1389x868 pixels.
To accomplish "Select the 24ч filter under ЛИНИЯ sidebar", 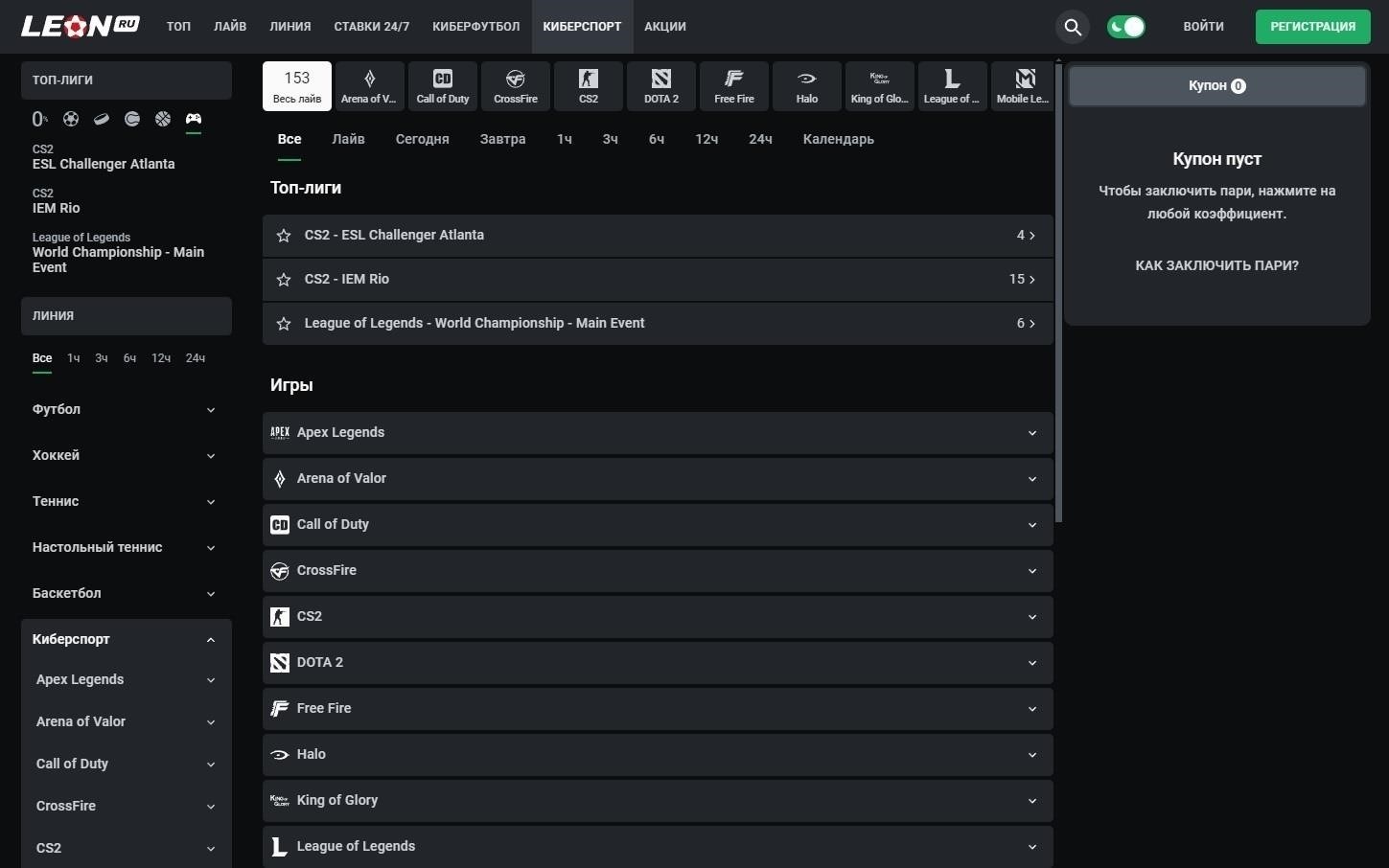I will [196, 358].
